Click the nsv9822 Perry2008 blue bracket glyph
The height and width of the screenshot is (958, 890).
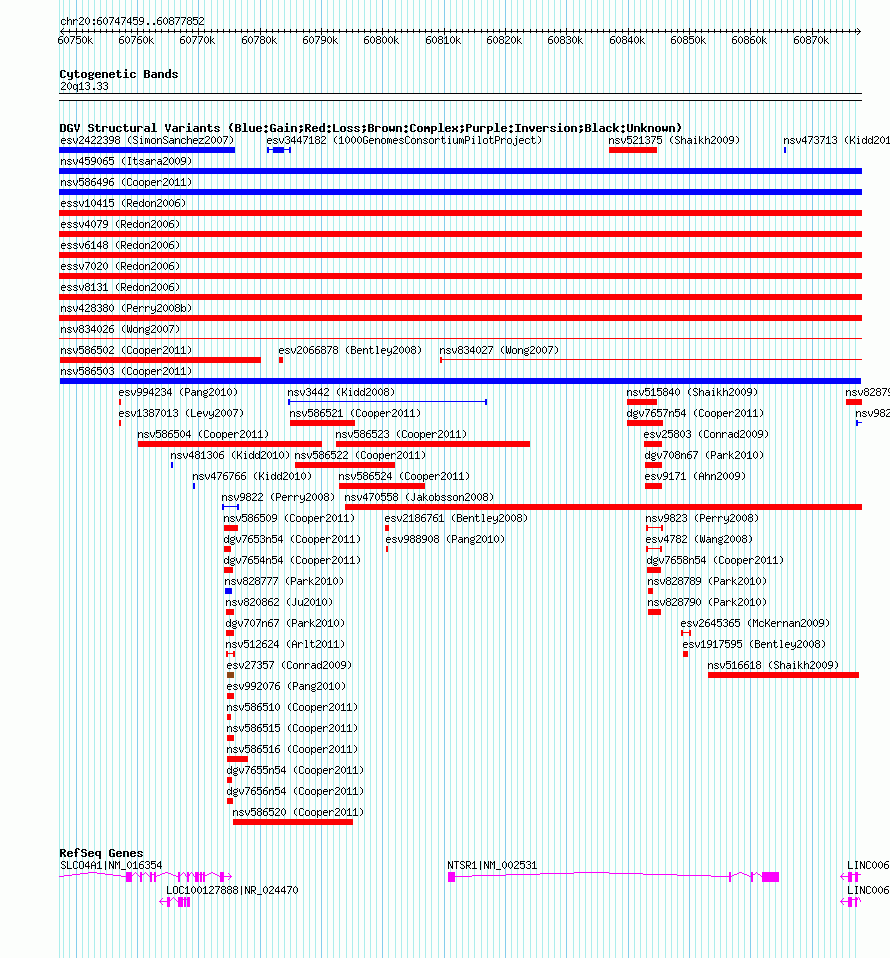[x=230, y=507]
